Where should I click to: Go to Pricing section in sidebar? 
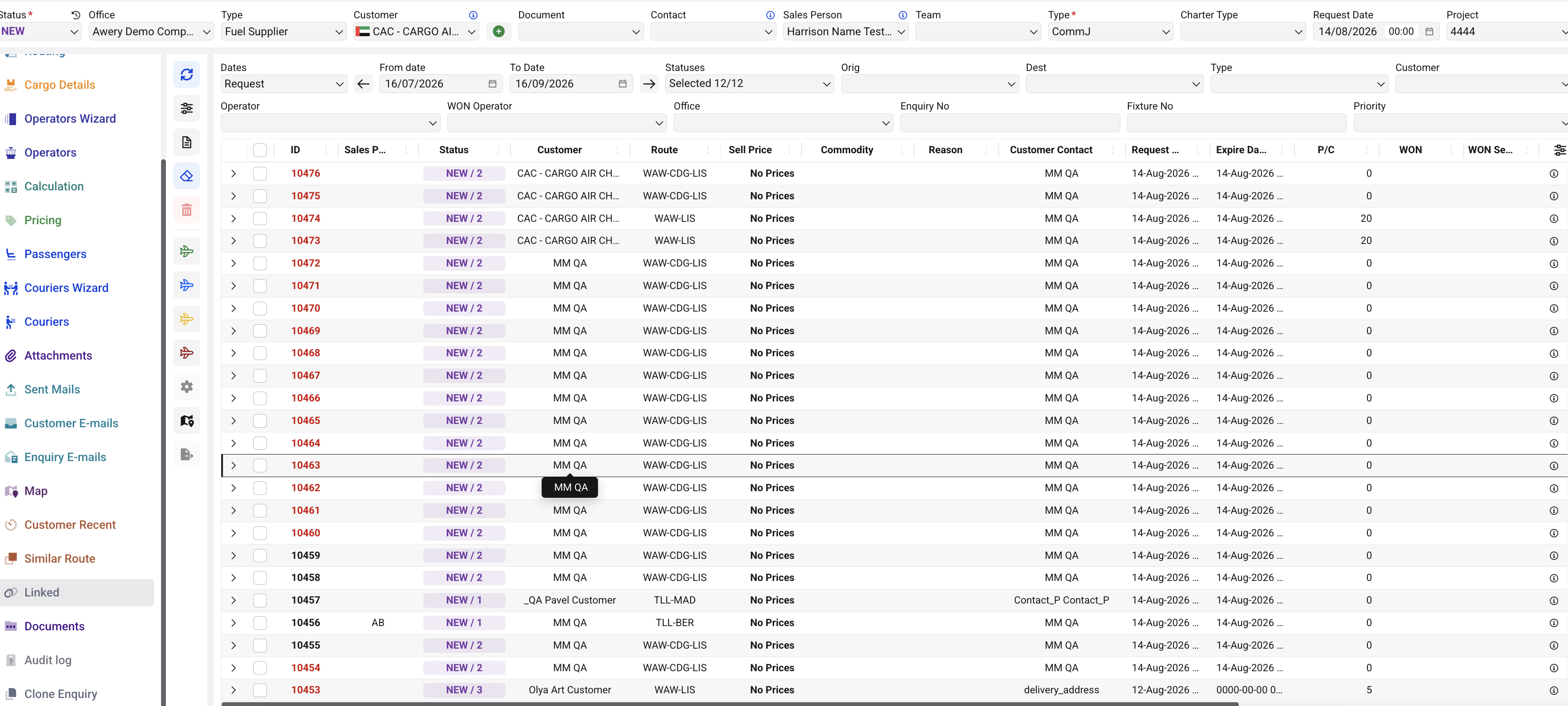point(43,220)
